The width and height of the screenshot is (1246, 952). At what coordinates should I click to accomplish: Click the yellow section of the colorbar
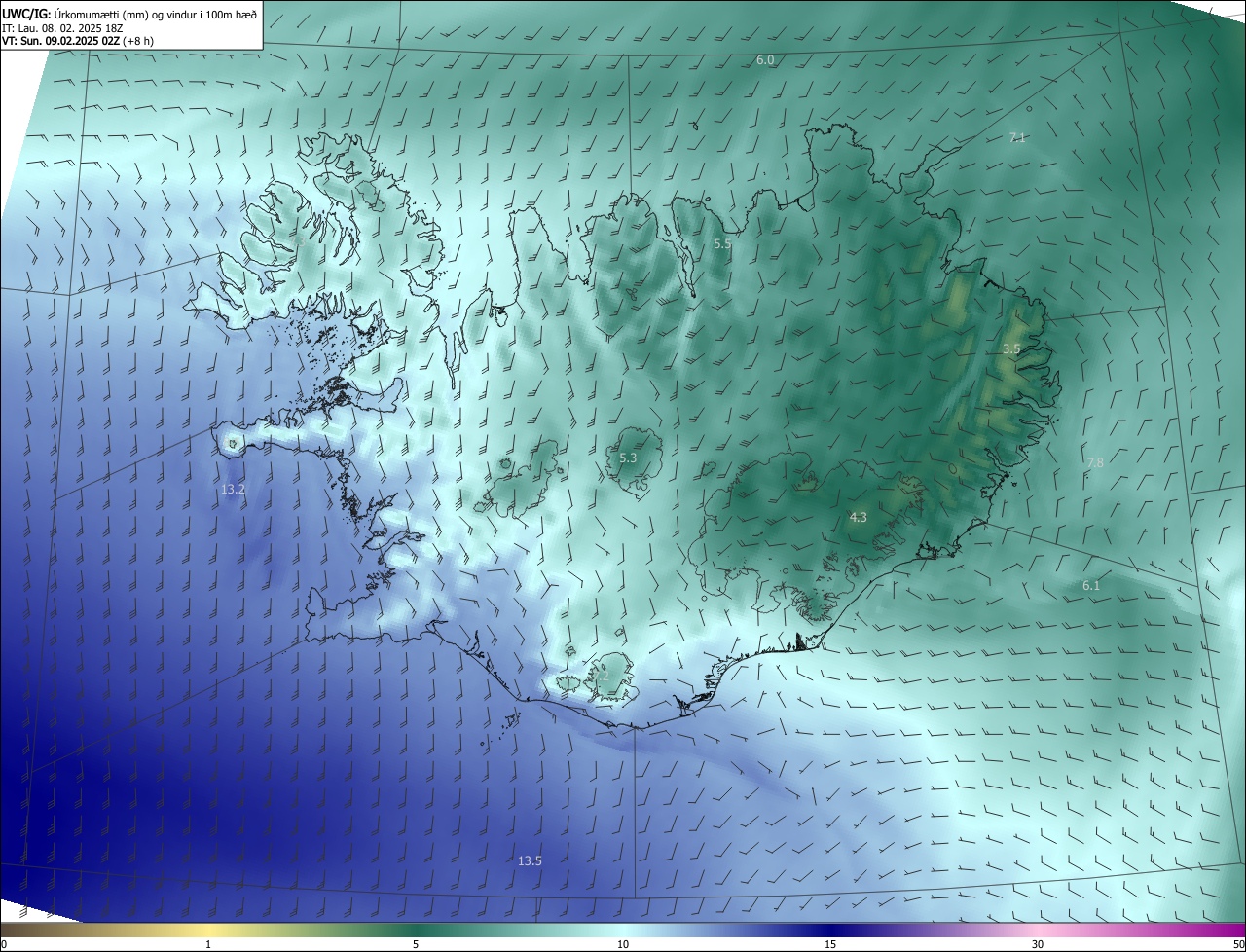point(208,931)
